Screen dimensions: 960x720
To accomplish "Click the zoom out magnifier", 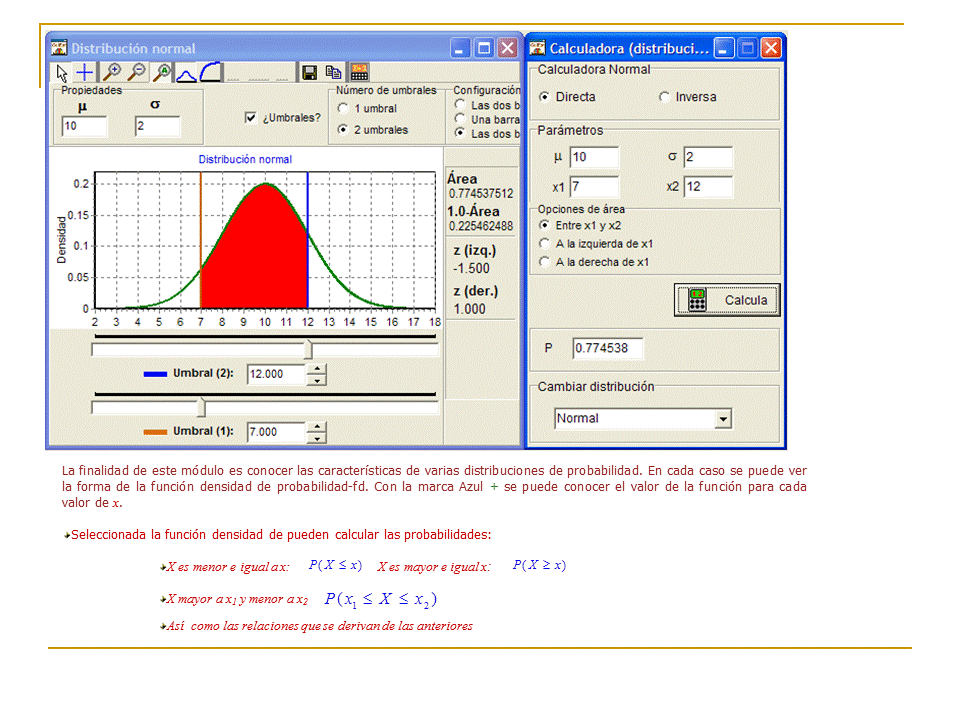I will (136, 72).
